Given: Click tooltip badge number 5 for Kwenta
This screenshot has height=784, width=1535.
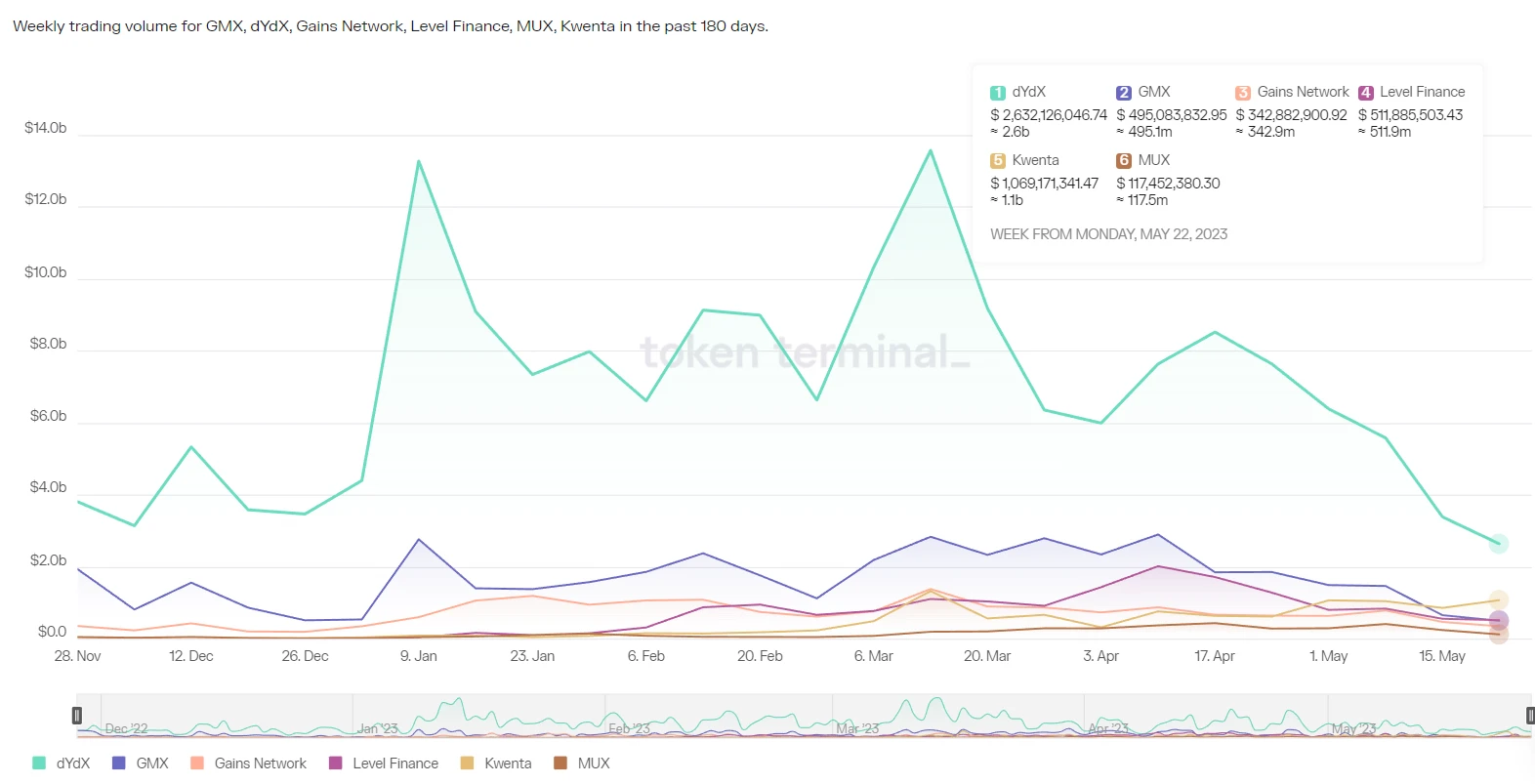Looking at the screenshot, I should click(x=998, y=161).
